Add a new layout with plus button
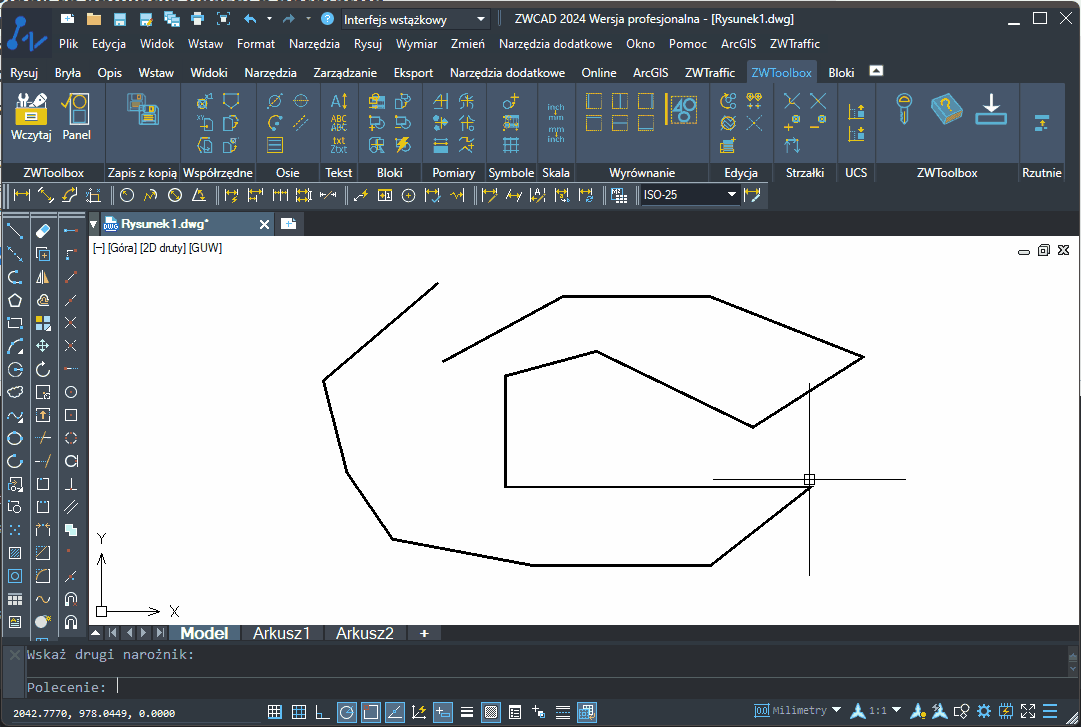Viewport: 1081px width, 727px height. 424,633
